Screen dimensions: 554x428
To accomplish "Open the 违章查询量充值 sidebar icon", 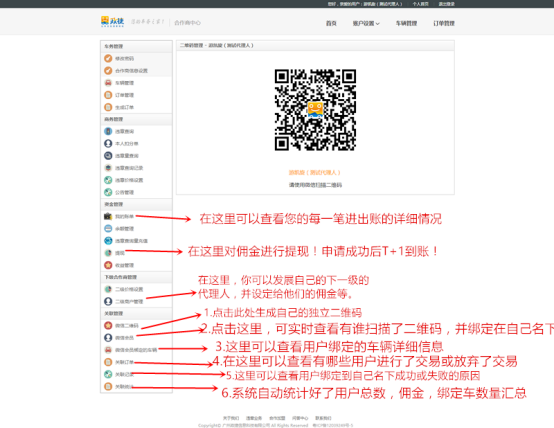I will 108,241.
